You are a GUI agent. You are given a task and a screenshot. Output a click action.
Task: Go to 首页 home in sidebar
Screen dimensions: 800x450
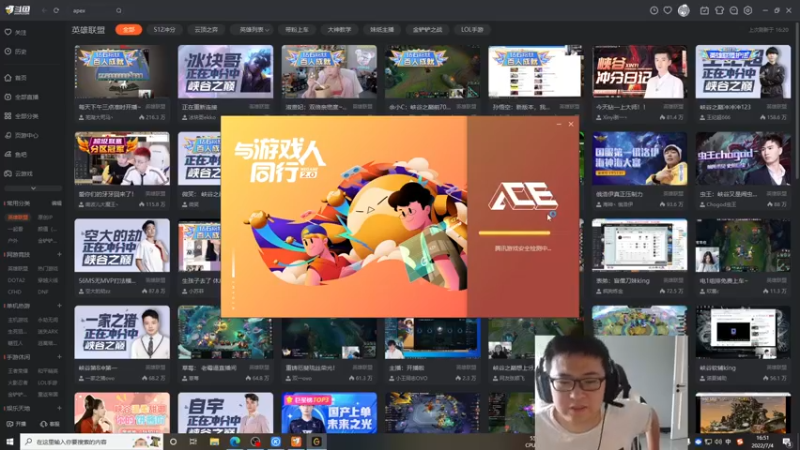[x=16, y=78]
